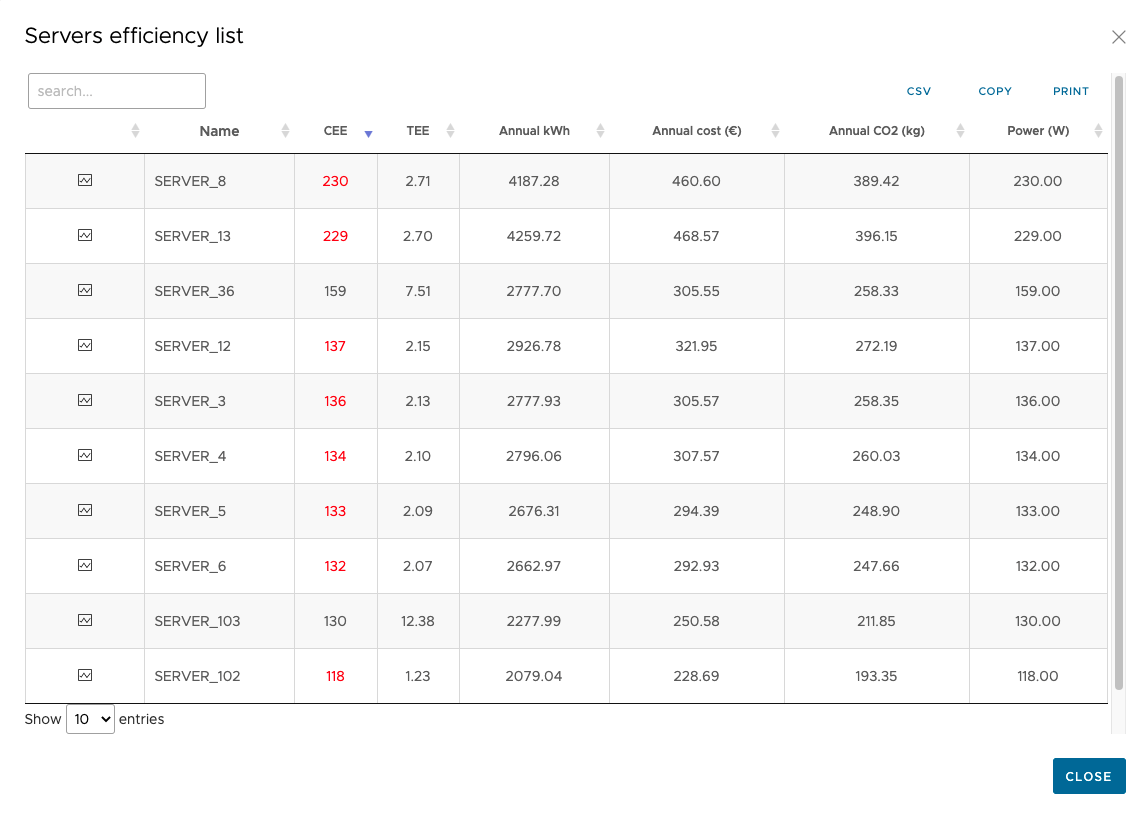Click the red CEE value 229

[335, 236]
